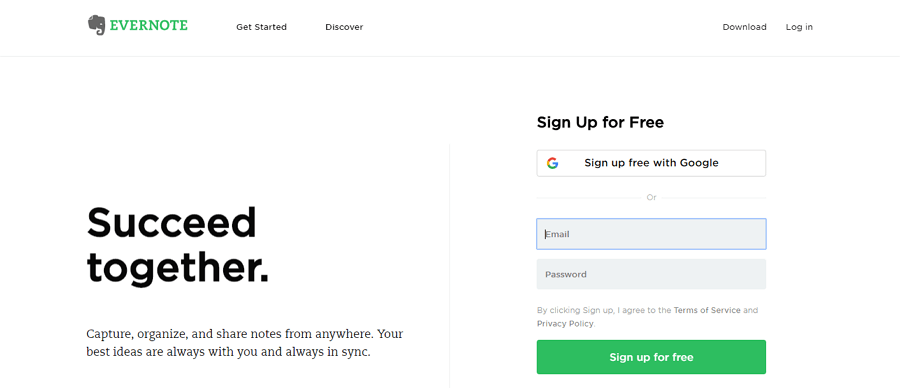Click the green EVERNOTE wordmark
The image size is (900, 388).
click(149, 25)
